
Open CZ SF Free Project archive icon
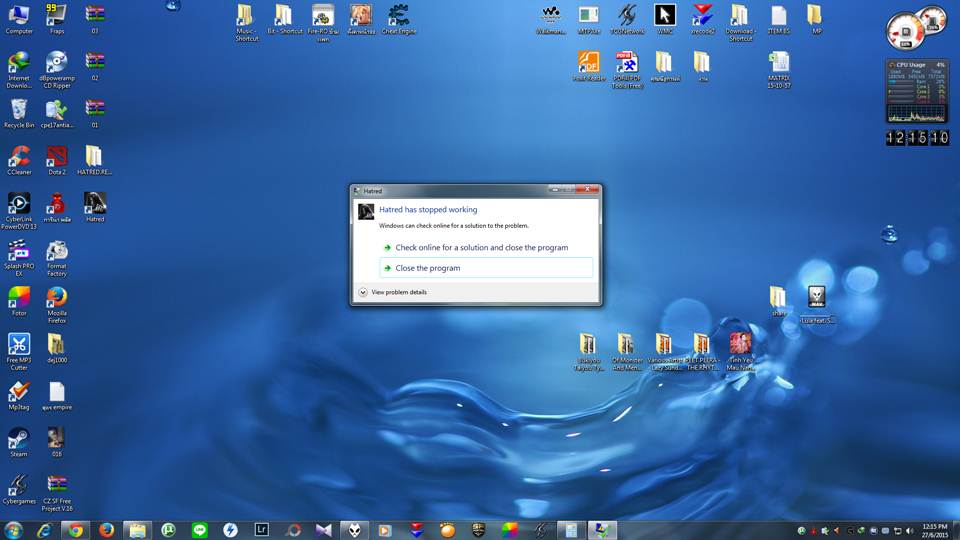[57, 493]
